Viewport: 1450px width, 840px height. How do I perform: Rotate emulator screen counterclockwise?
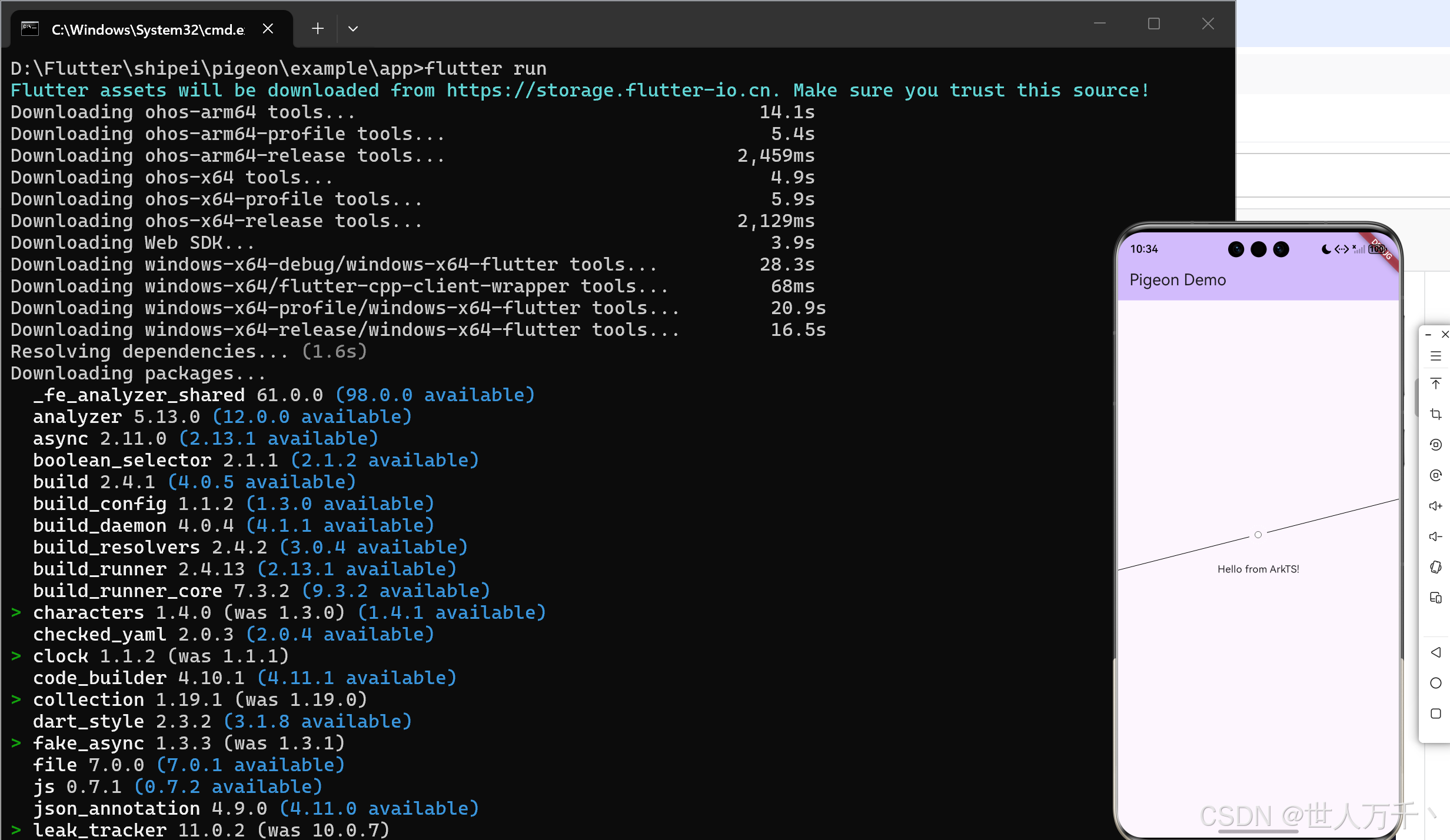(x=1436, y=445)
